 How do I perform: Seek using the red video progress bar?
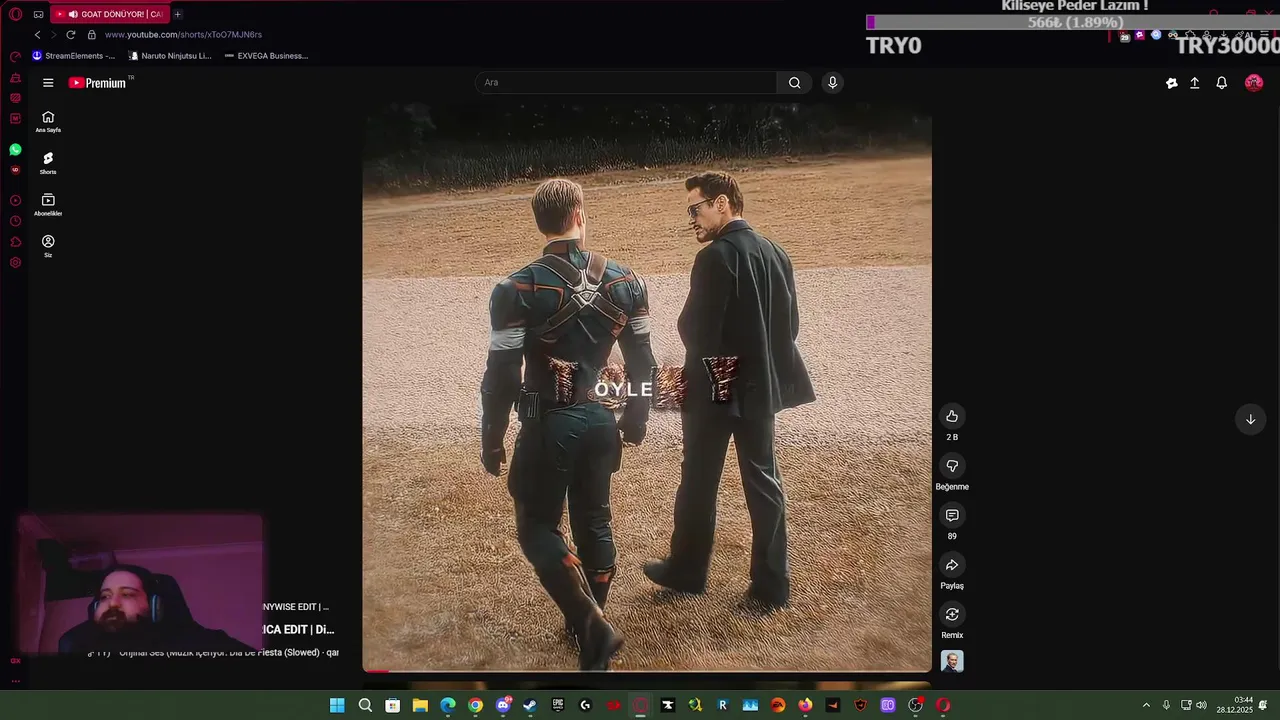pos(647,671)
